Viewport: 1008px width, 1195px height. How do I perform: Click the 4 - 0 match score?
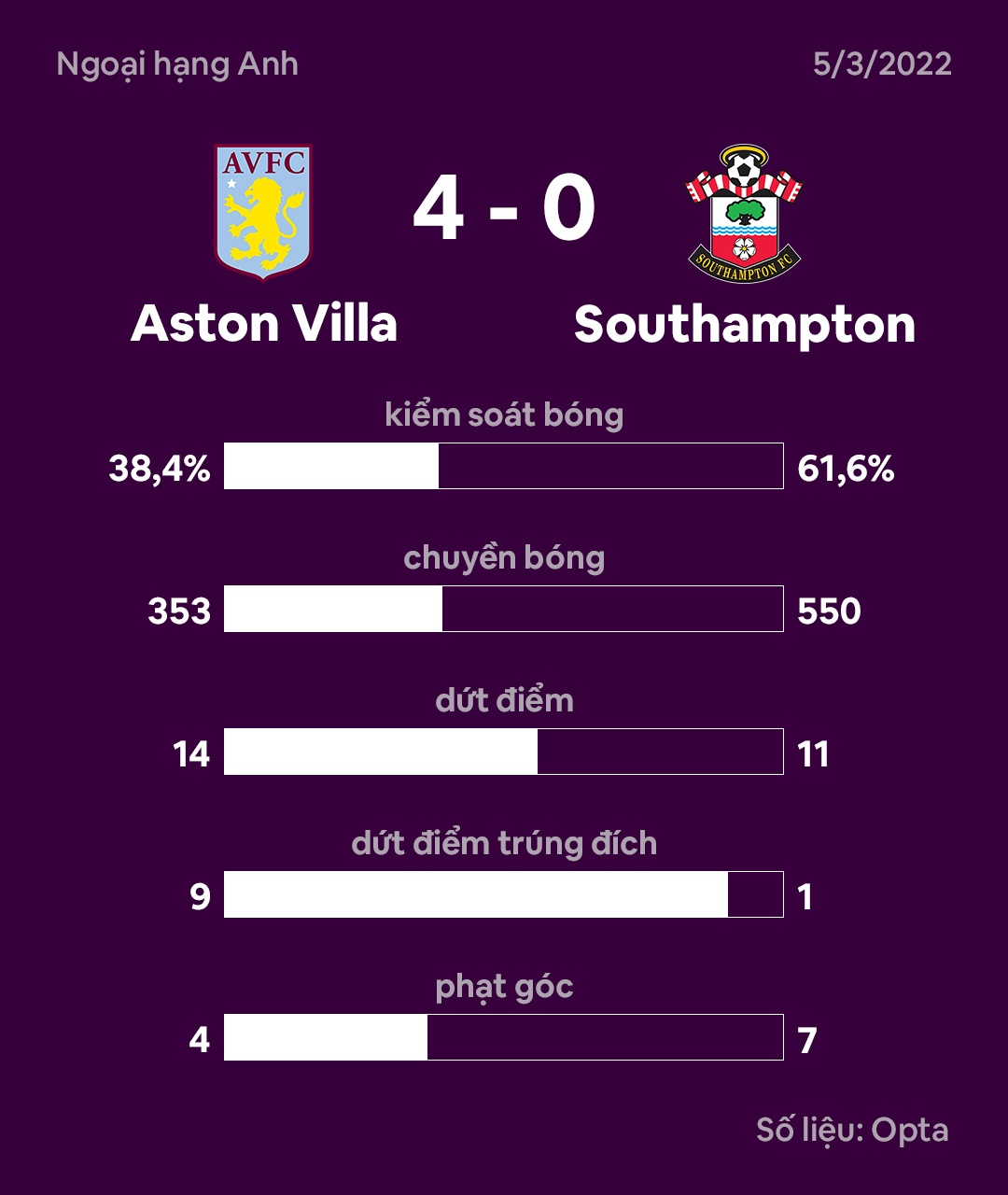(504, 209)
